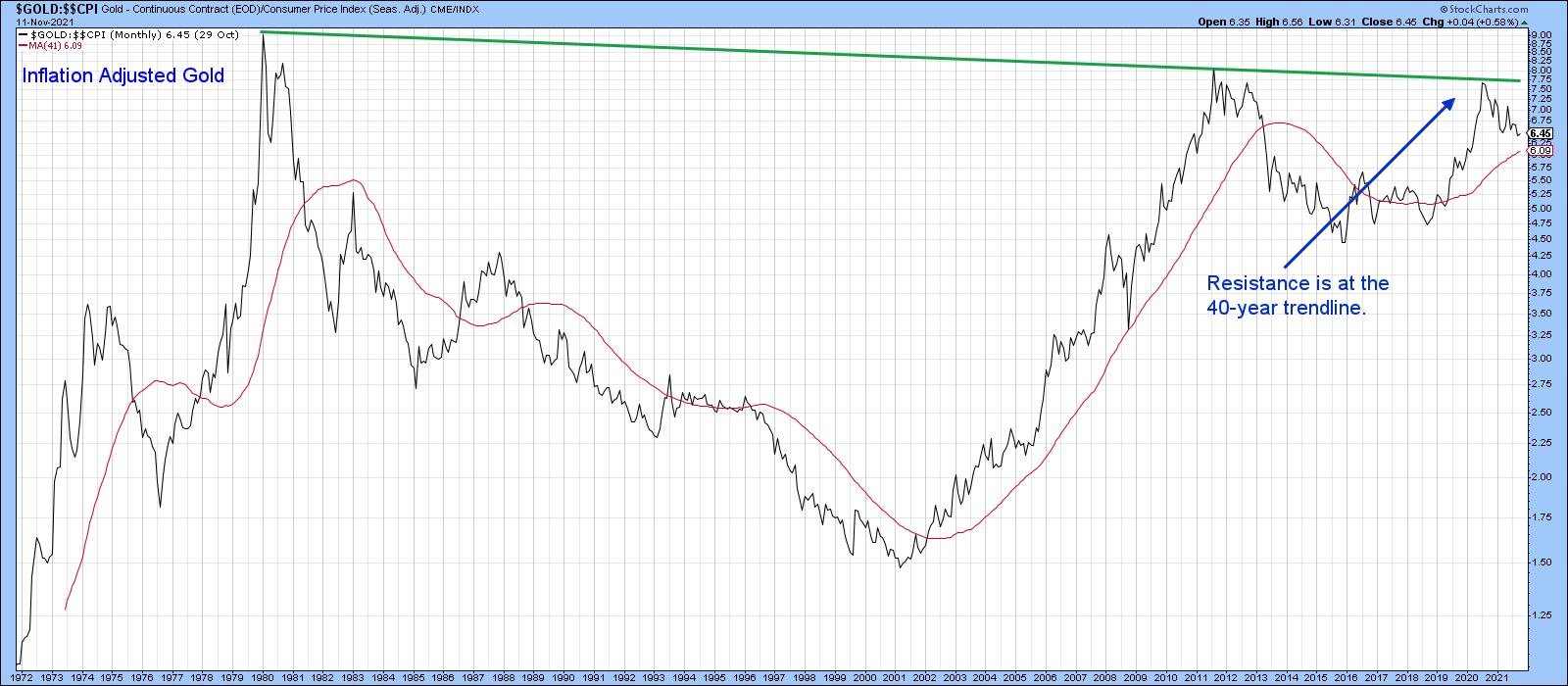Click the 2021 label on time axis
This screenshot has width=1568, height=686.
tap(1496, 677)
